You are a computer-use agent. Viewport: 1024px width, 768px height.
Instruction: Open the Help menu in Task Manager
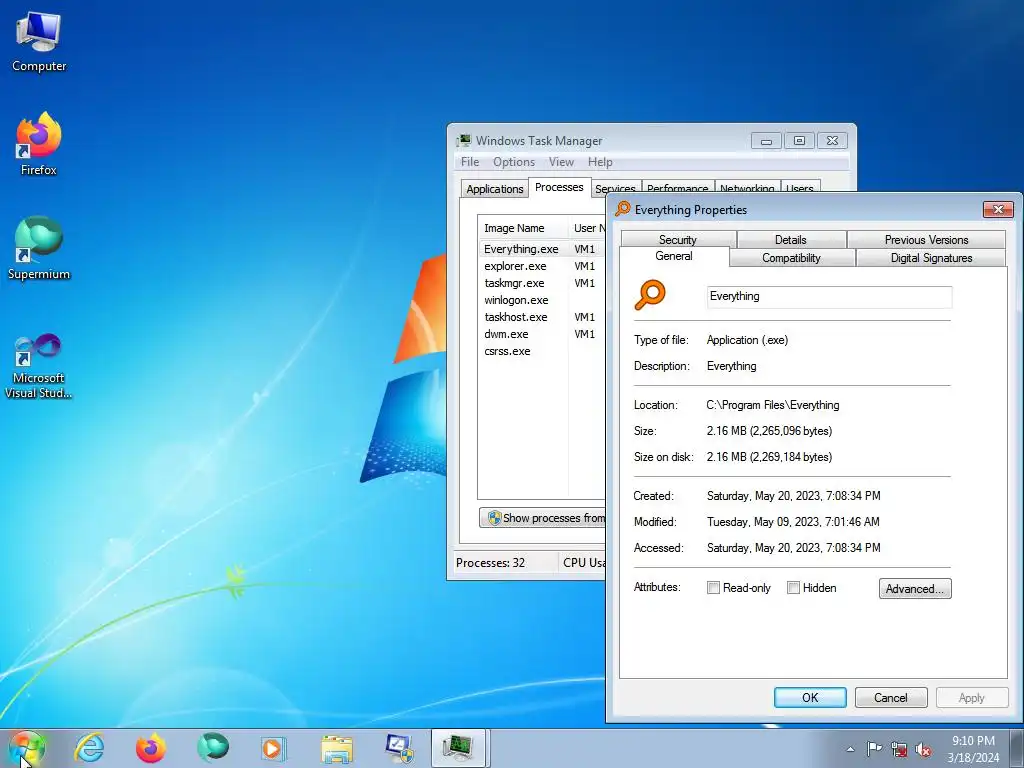(600, 162)
